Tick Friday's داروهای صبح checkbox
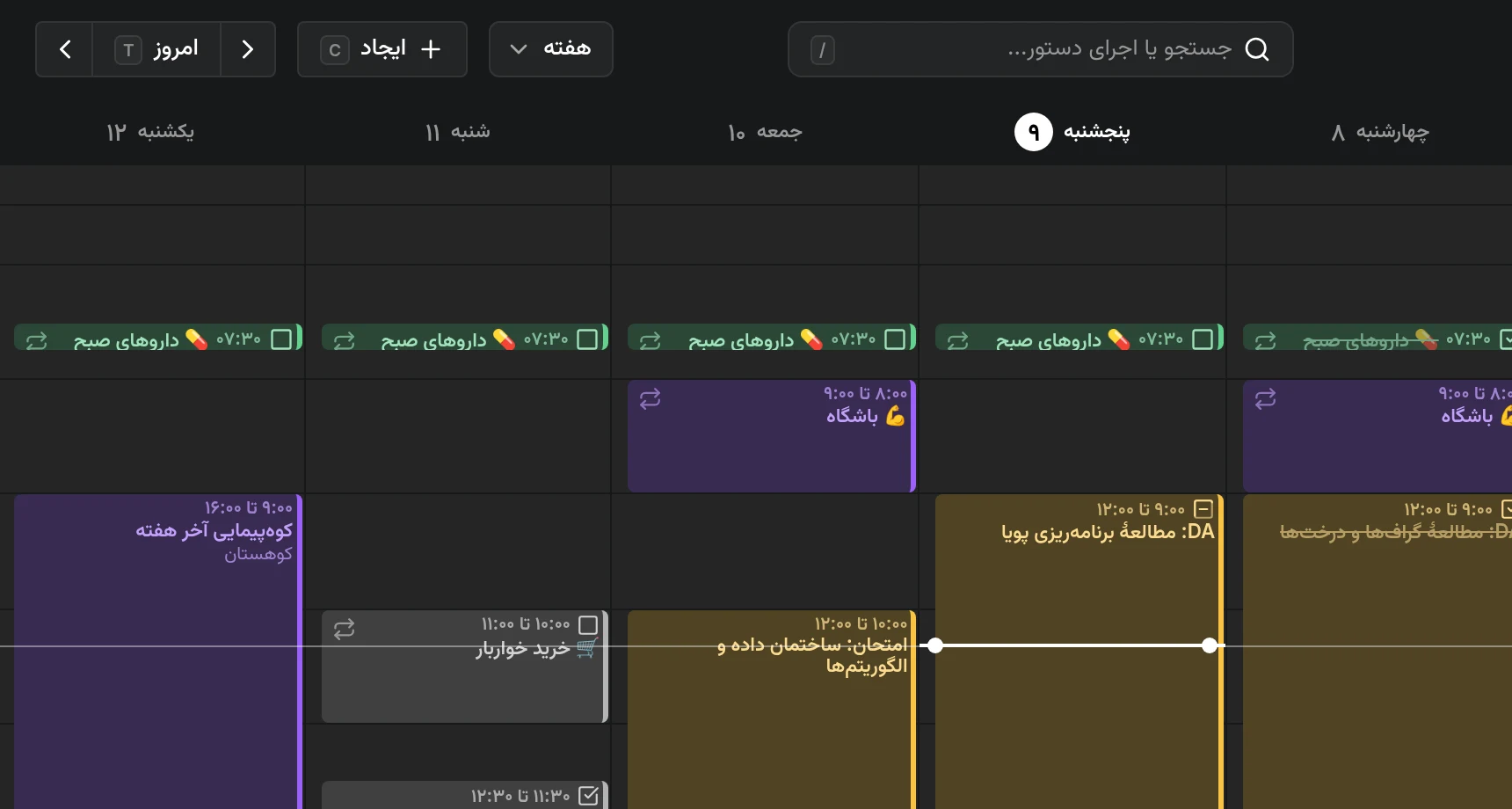This screenshot has height=809, width=1512. (895, 339)
